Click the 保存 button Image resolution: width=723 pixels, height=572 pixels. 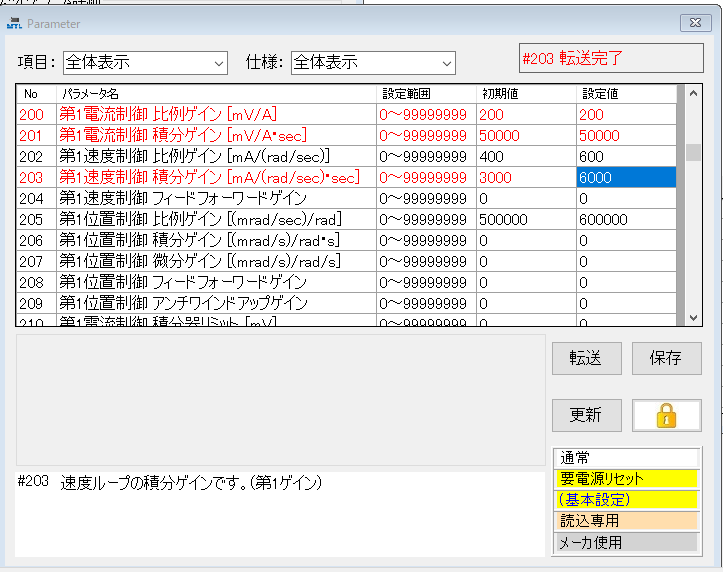[x=666, y=358]
